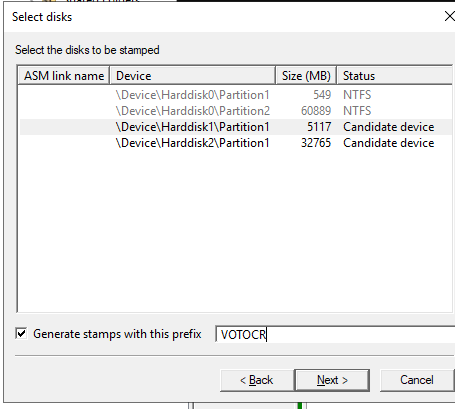455x409 pixels.
Task: Select Harddisk1 Partition1 candidate device row
Action: tap(236, 127)
